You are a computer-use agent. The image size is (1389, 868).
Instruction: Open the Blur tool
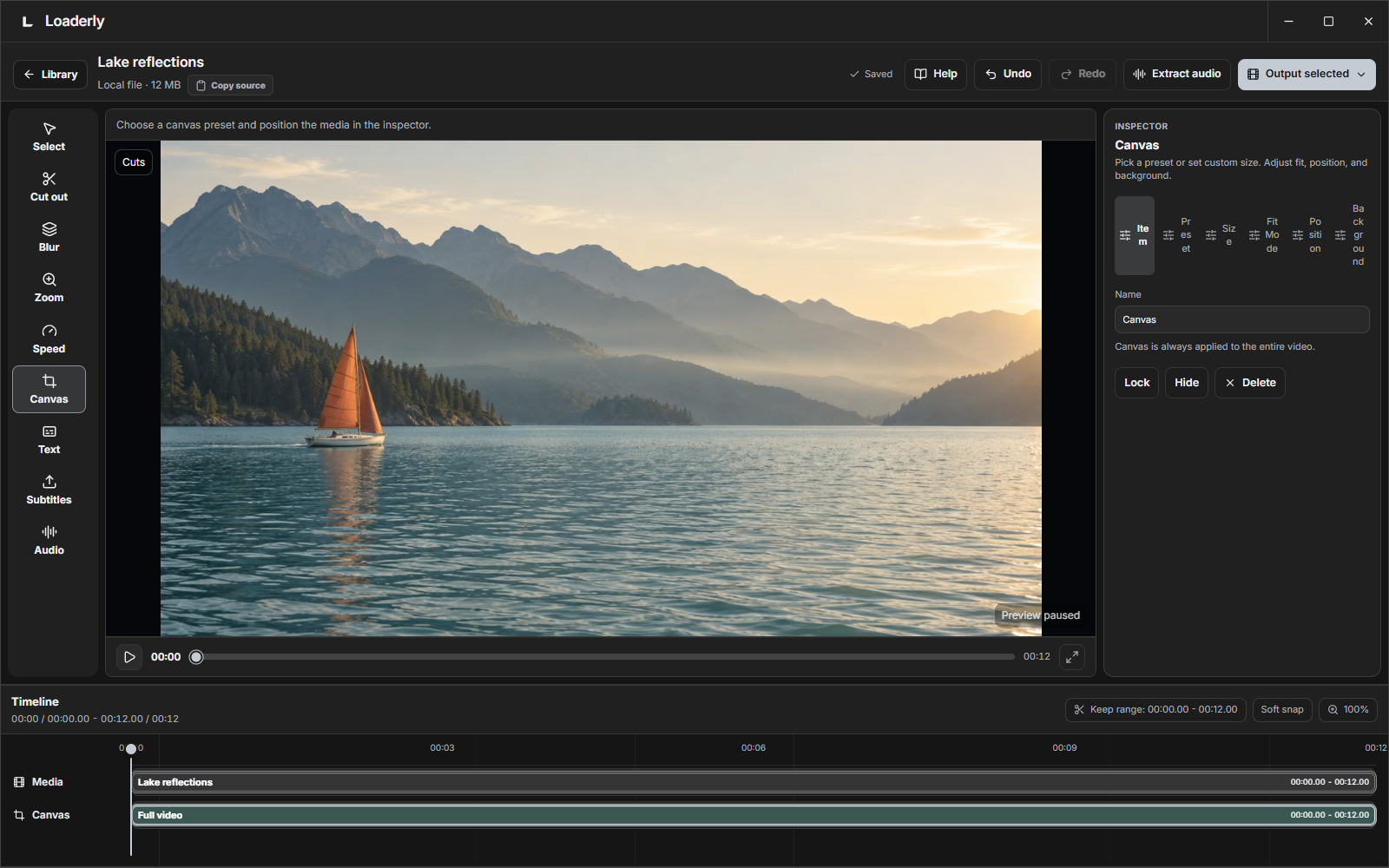tap(49, 238)
